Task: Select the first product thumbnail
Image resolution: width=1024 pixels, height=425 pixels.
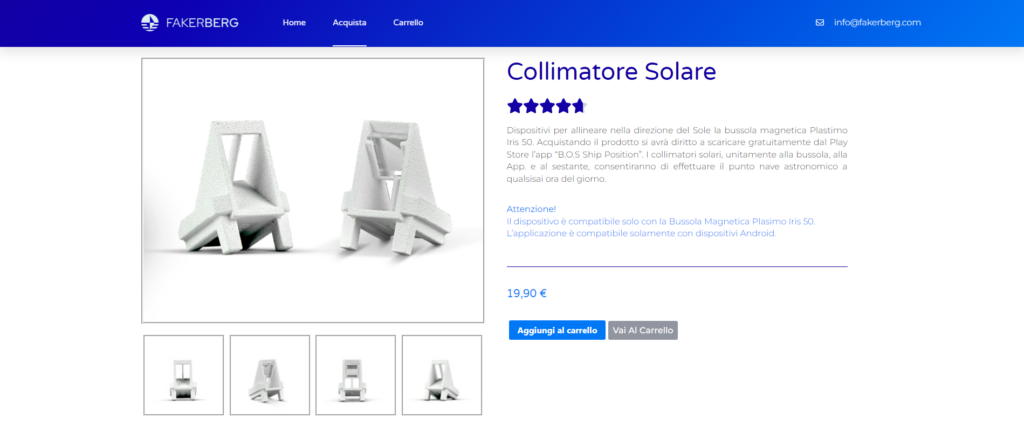Action: (x=184, y=375)
